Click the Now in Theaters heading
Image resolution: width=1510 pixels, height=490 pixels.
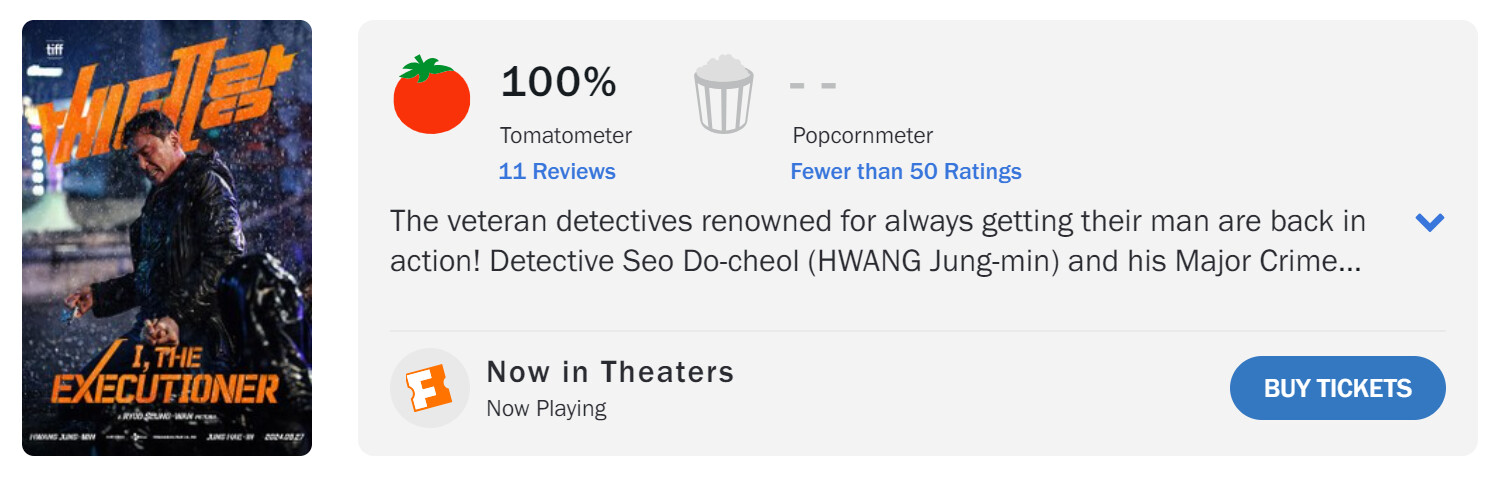(x=610, y=372)
